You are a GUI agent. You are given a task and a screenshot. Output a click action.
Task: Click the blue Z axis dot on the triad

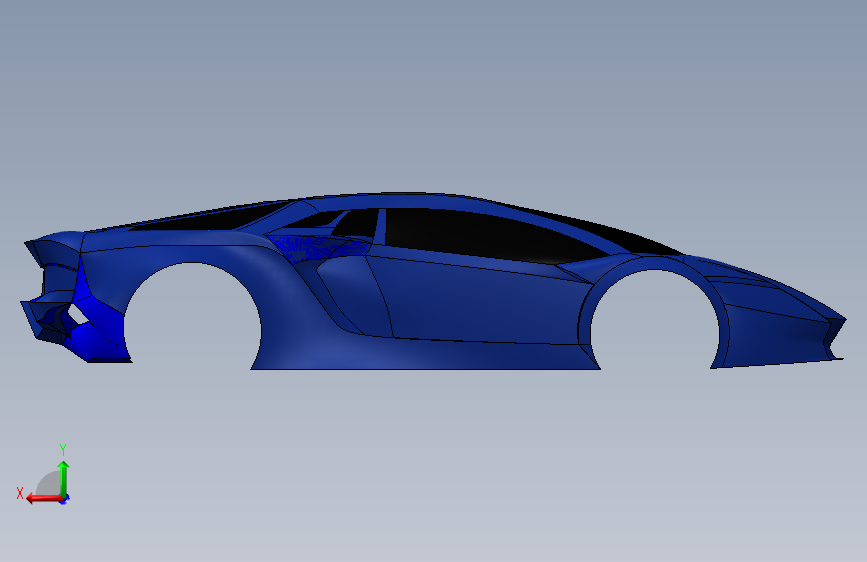point(65,500)
